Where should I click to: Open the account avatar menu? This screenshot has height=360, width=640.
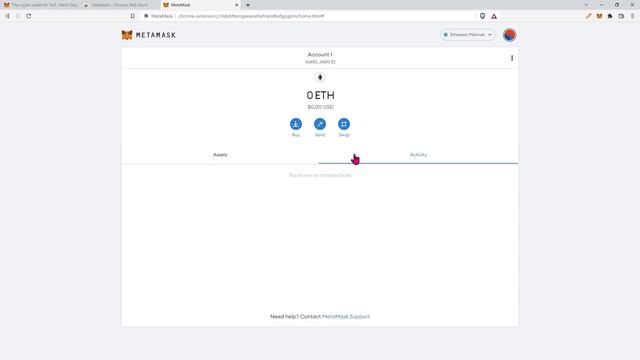(509, 35)
